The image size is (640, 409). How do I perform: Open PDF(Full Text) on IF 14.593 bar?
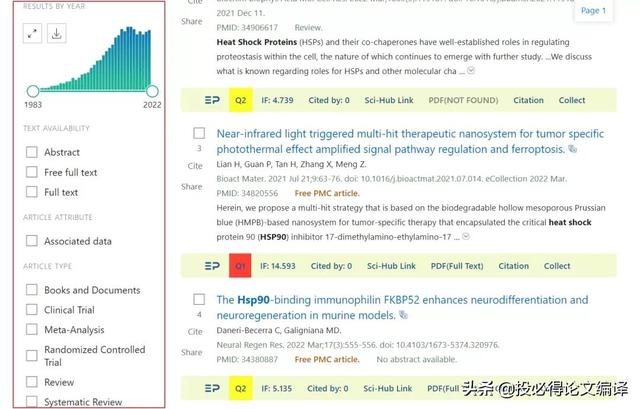click(457, 266)
